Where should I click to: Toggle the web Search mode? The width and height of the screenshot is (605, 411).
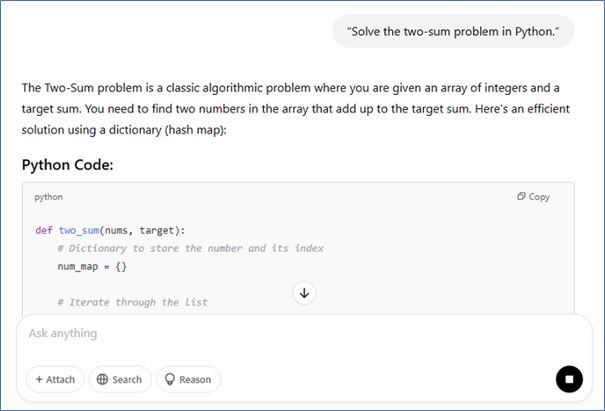coord(120,380)
